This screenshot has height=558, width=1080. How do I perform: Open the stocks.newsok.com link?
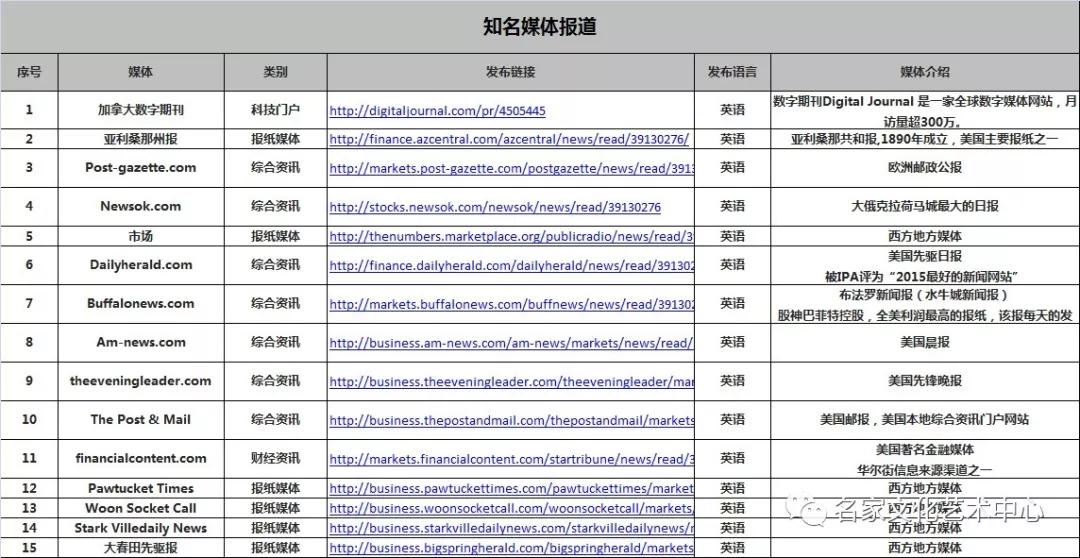pos(495,207)
